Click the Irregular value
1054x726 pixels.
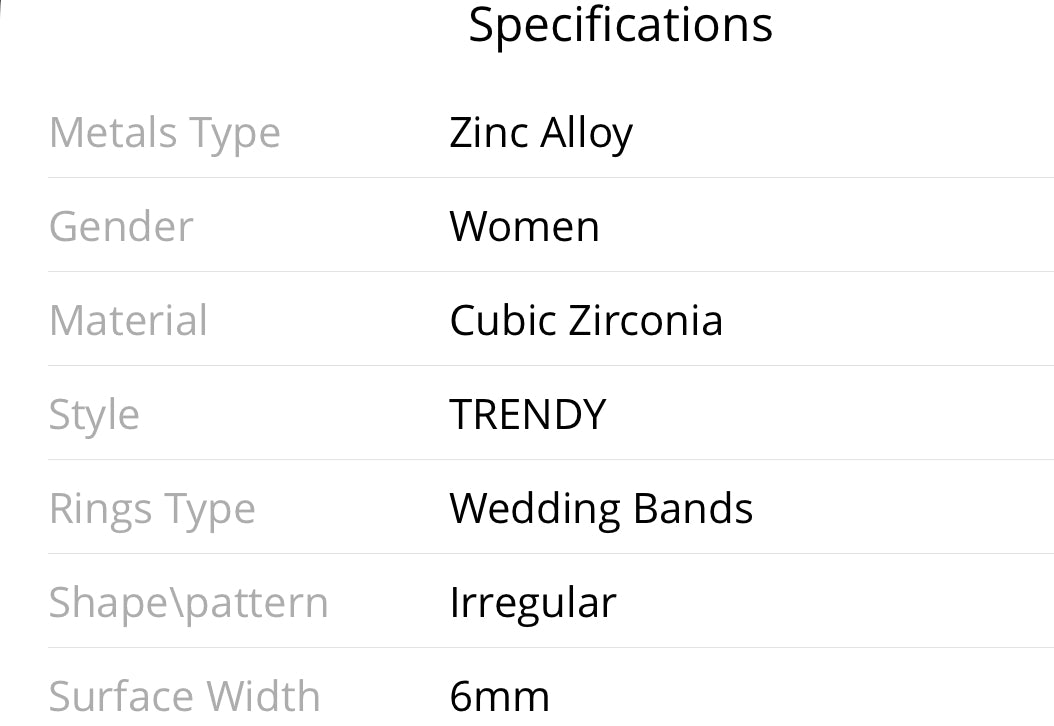(x=532, y=604)
